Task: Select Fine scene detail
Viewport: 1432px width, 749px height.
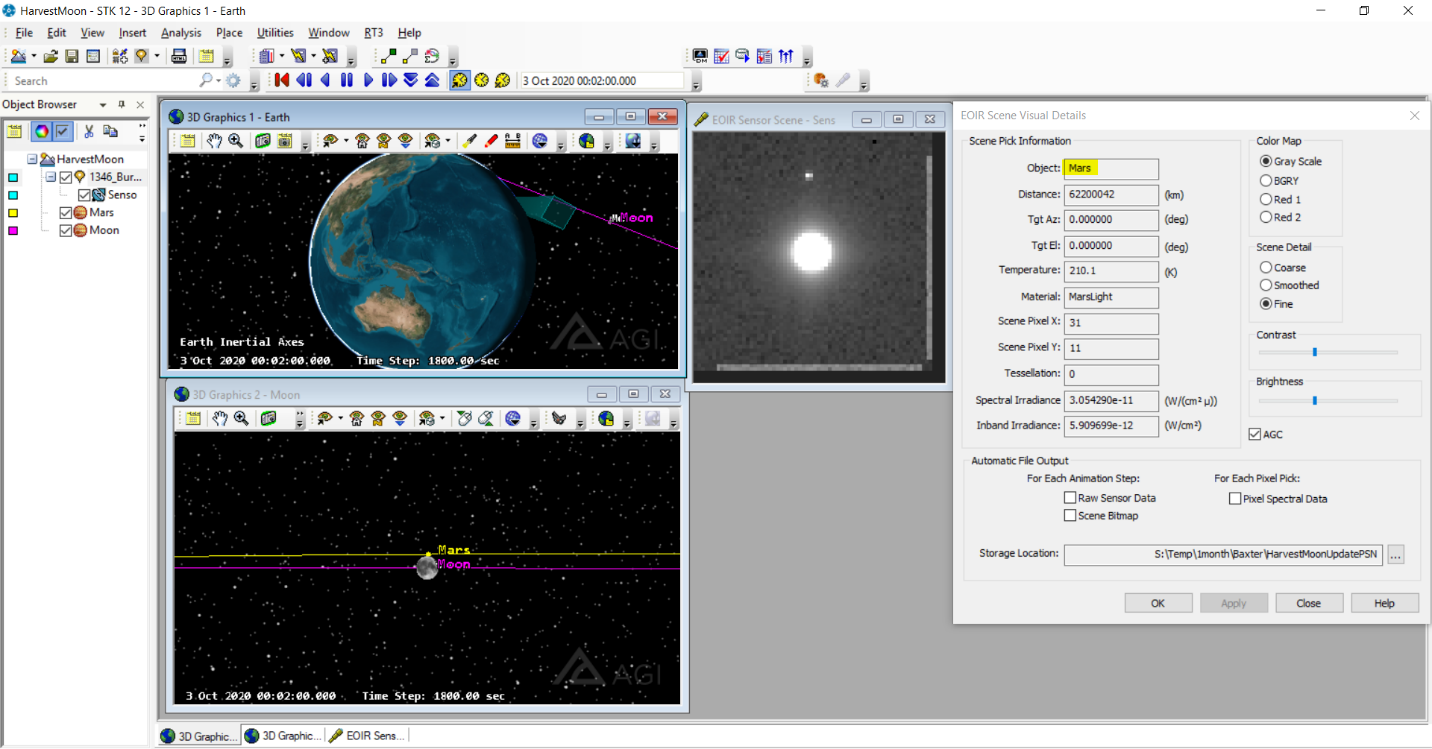Action: [1266, 303]
